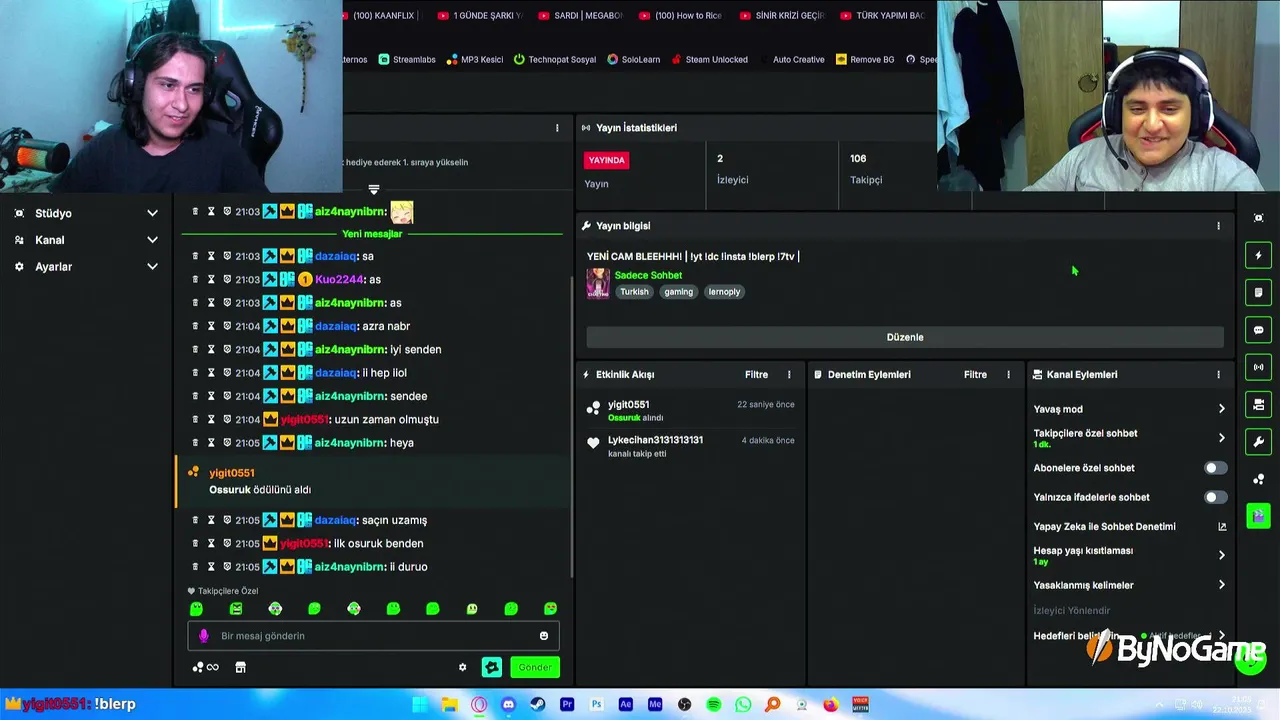
Task: Open Takipçilere özel sohbet options arrow
Action: (x=1221, y=438)
